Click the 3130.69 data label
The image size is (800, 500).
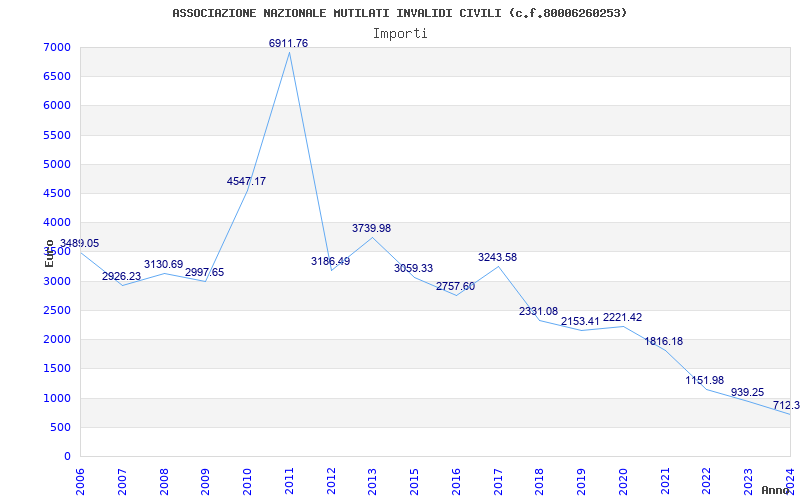coord(163,264)
